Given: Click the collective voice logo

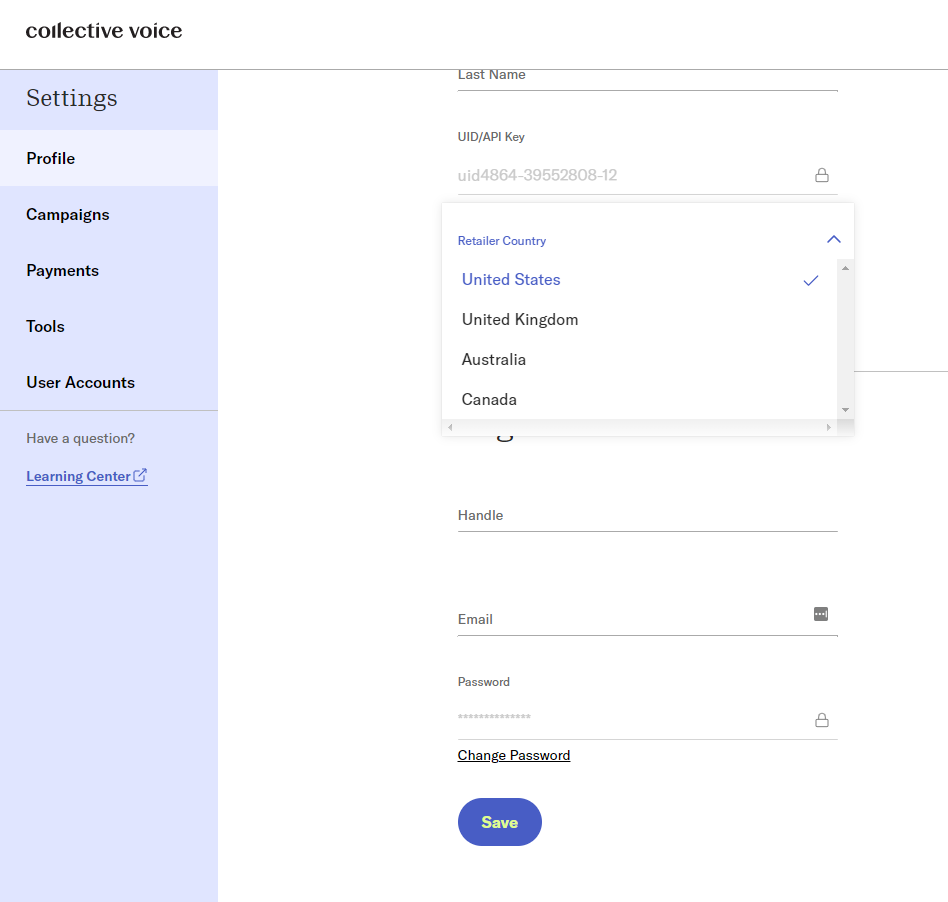Looking at the screenshot, I should (104, 31).
